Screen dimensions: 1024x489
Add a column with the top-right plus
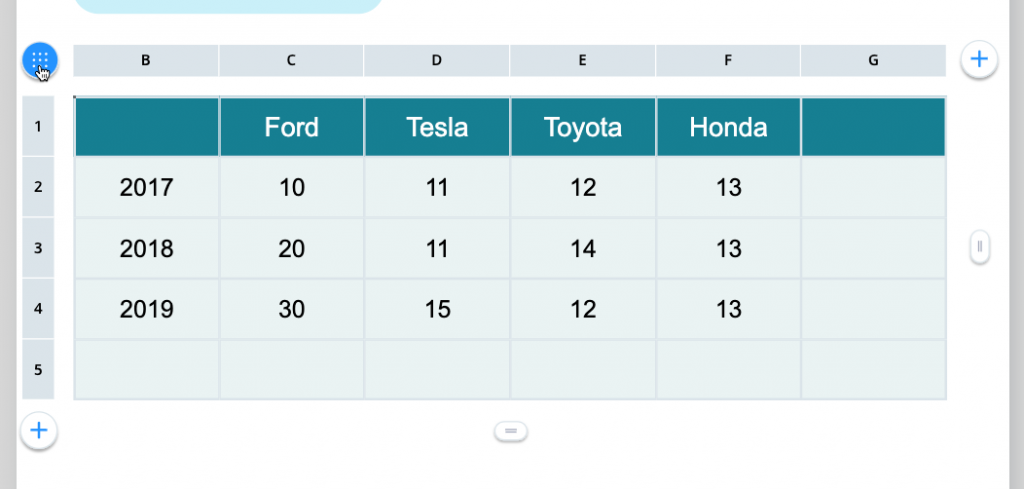979,60
